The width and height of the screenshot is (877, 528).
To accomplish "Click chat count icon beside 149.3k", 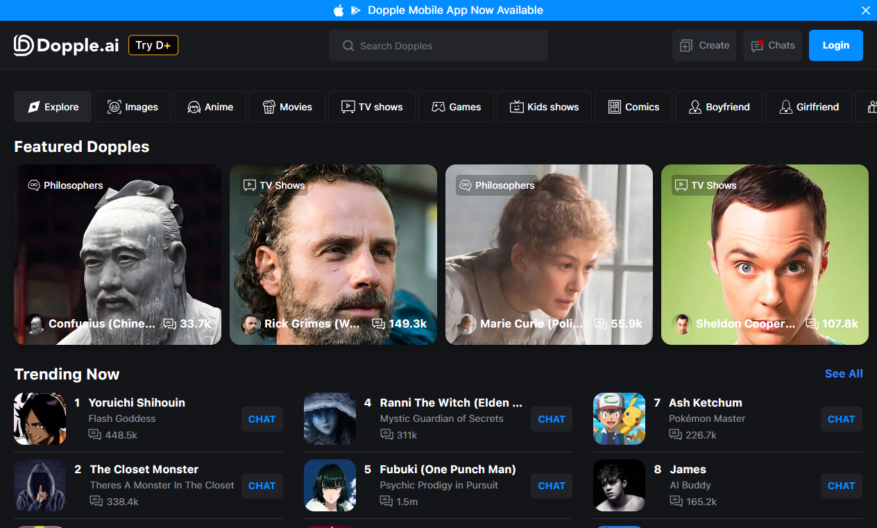I will pyautogui.click(x=379, y=324).
